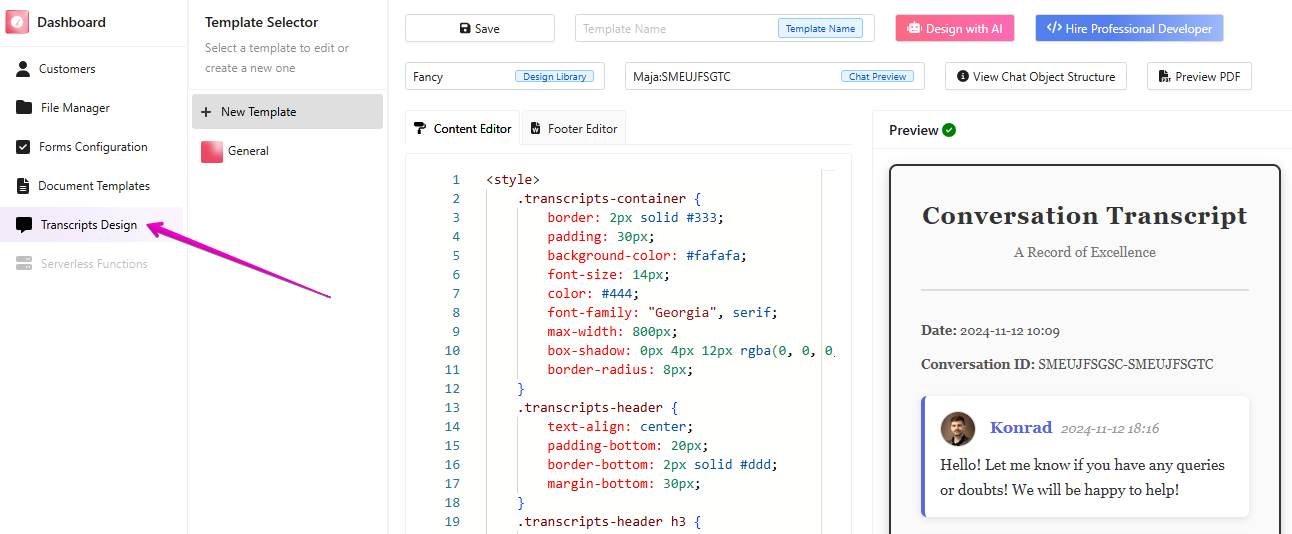Click the General template red thumbnail
1292x534 pixels.
[211, 151]
